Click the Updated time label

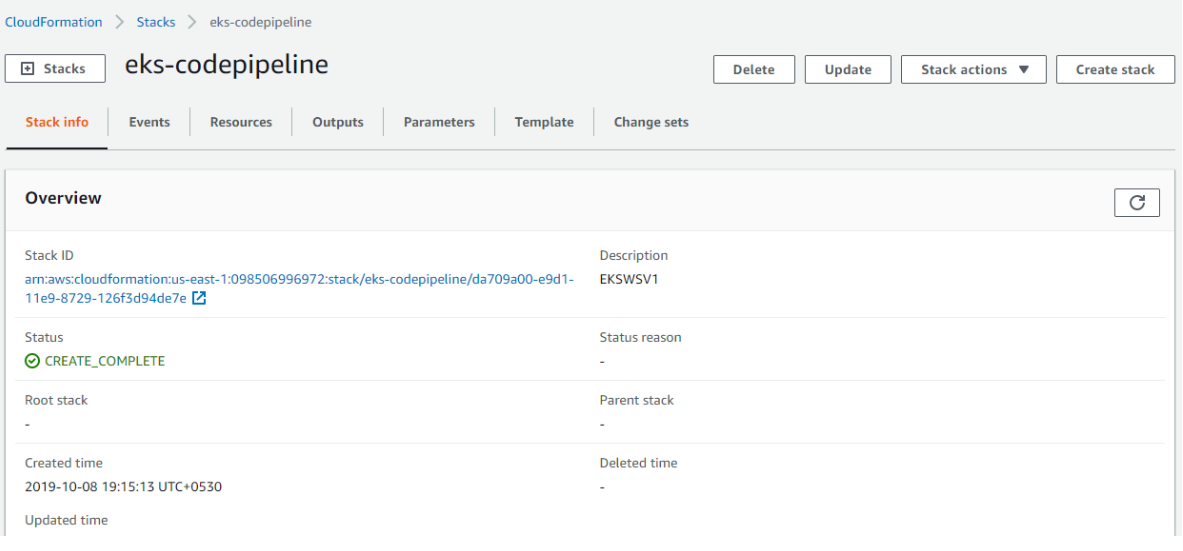click(x=66, y=520)
